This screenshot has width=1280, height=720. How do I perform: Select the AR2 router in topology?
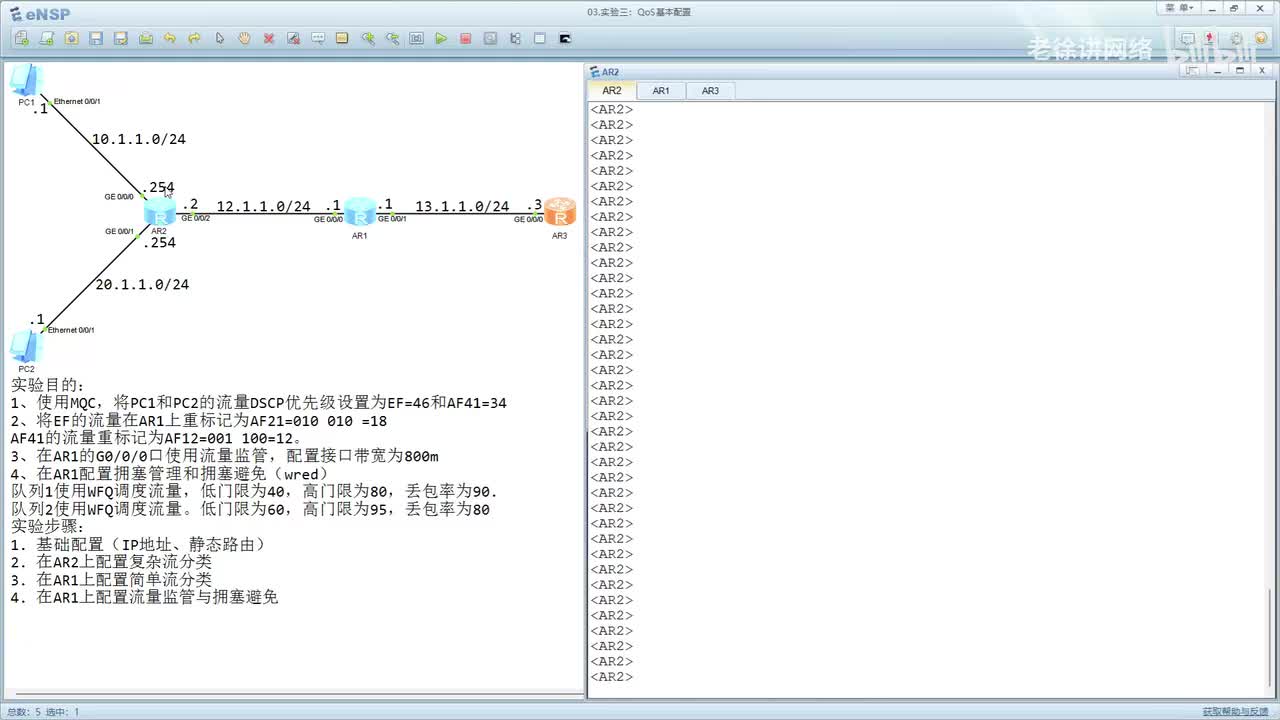point(160,212)
